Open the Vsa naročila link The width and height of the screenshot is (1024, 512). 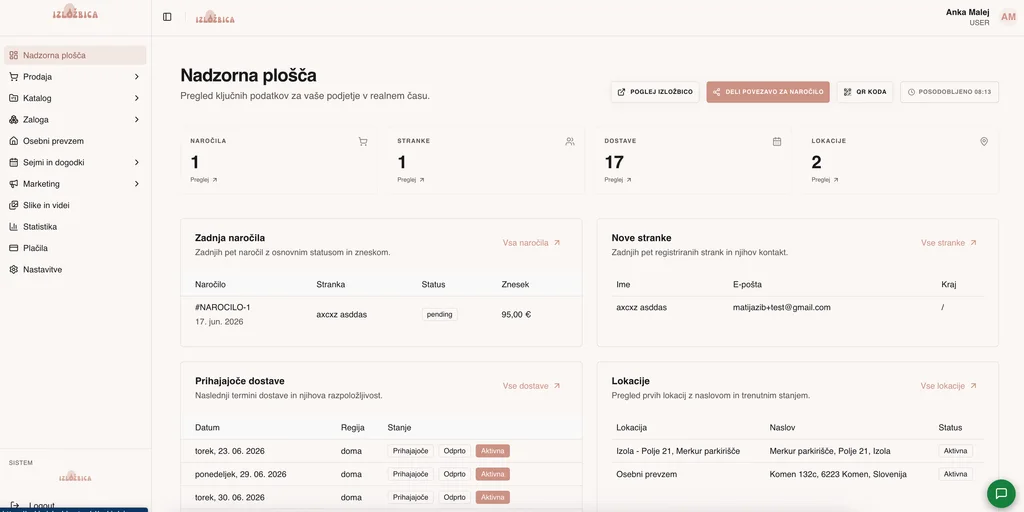click(531, 243)
